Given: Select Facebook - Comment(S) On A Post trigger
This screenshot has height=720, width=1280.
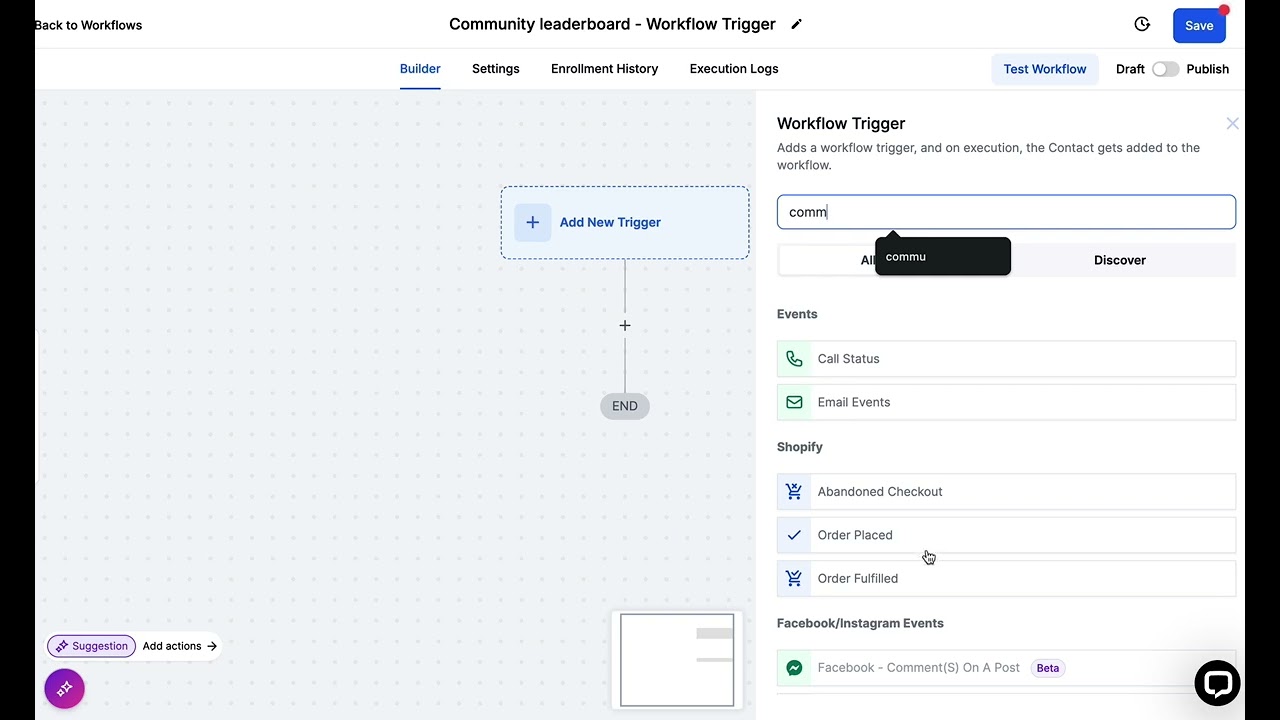Looking at the screenshot, I should [1006, 668].
